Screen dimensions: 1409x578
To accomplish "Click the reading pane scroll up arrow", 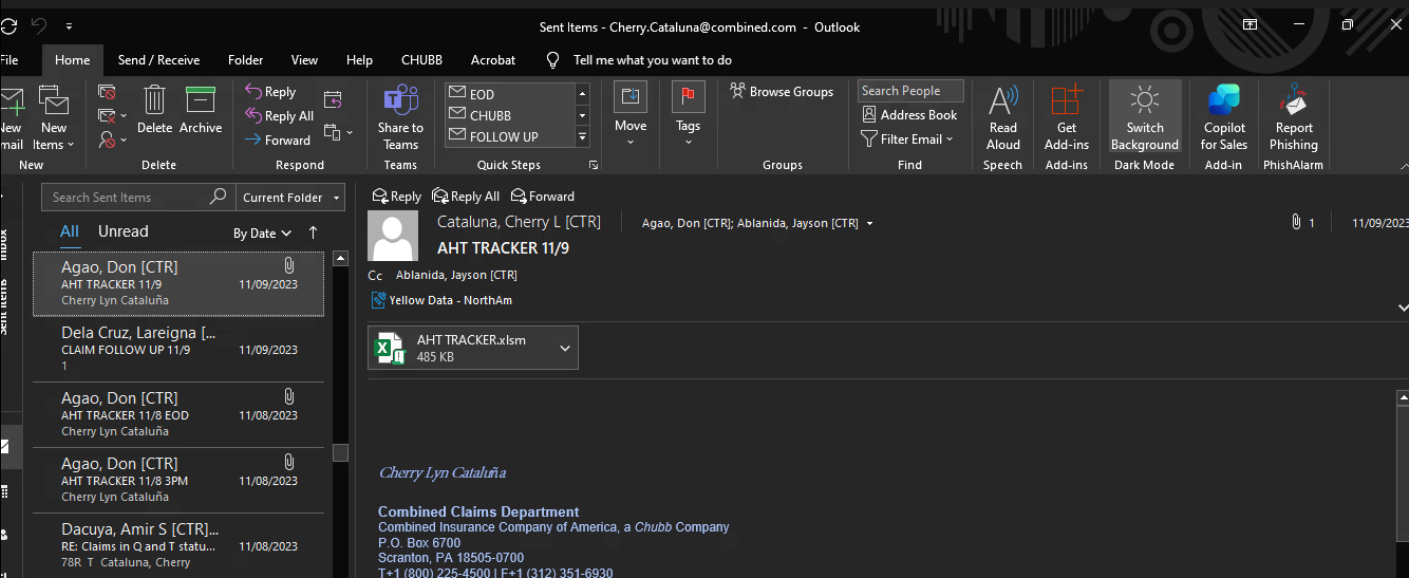I will point(1403,398).
